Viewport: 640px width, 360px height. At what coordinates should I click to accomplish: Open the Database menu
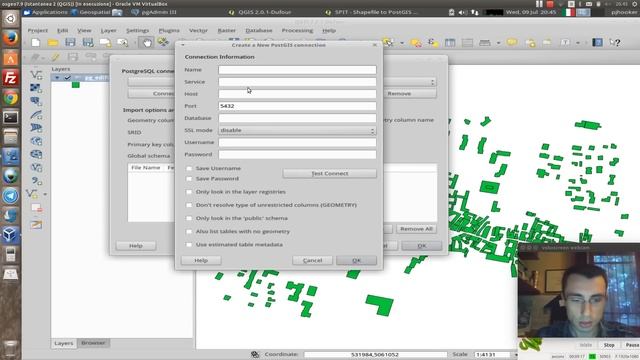259,30
